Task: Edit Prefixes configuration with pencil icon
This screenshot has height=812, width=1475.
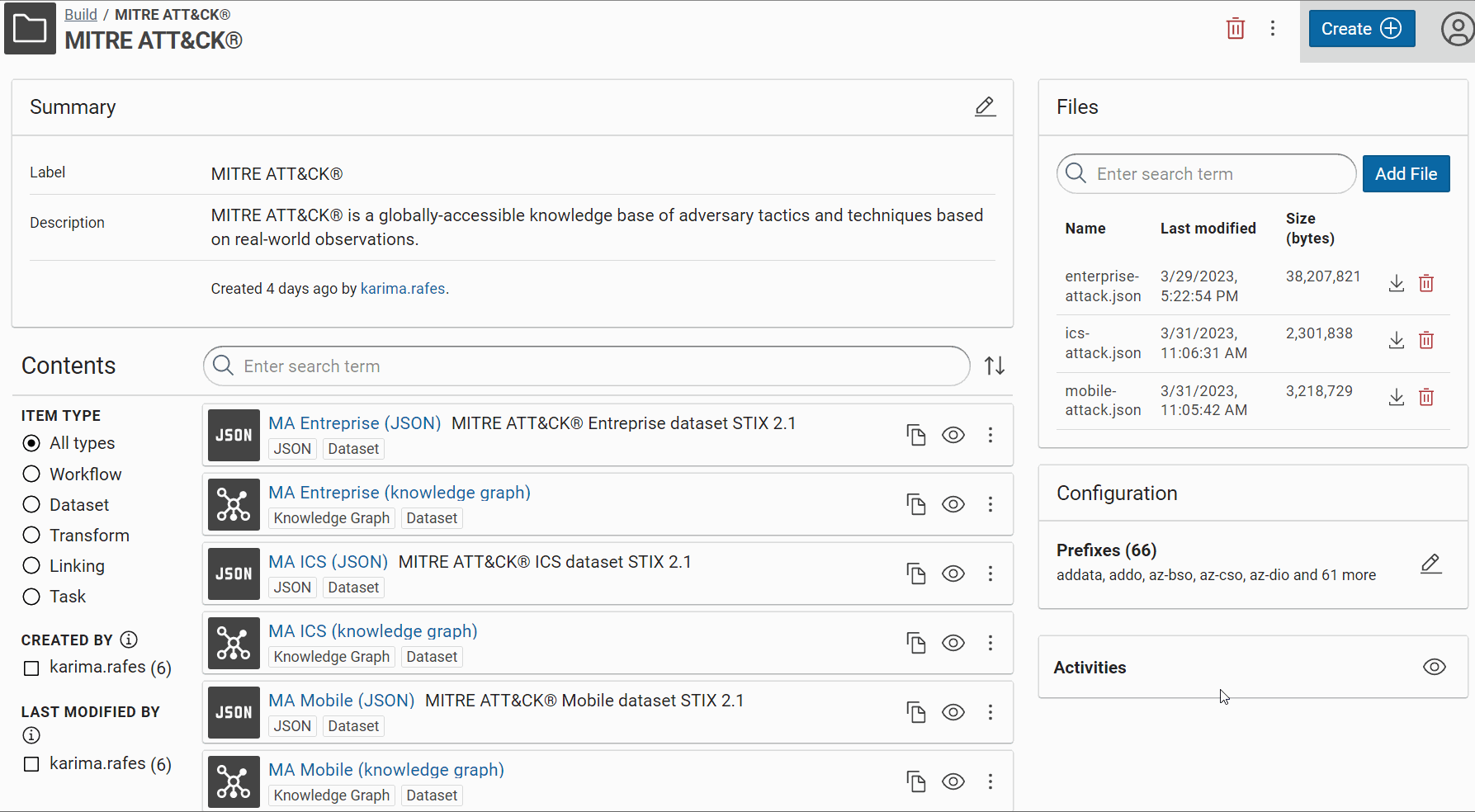Action: pos(1430,564)
